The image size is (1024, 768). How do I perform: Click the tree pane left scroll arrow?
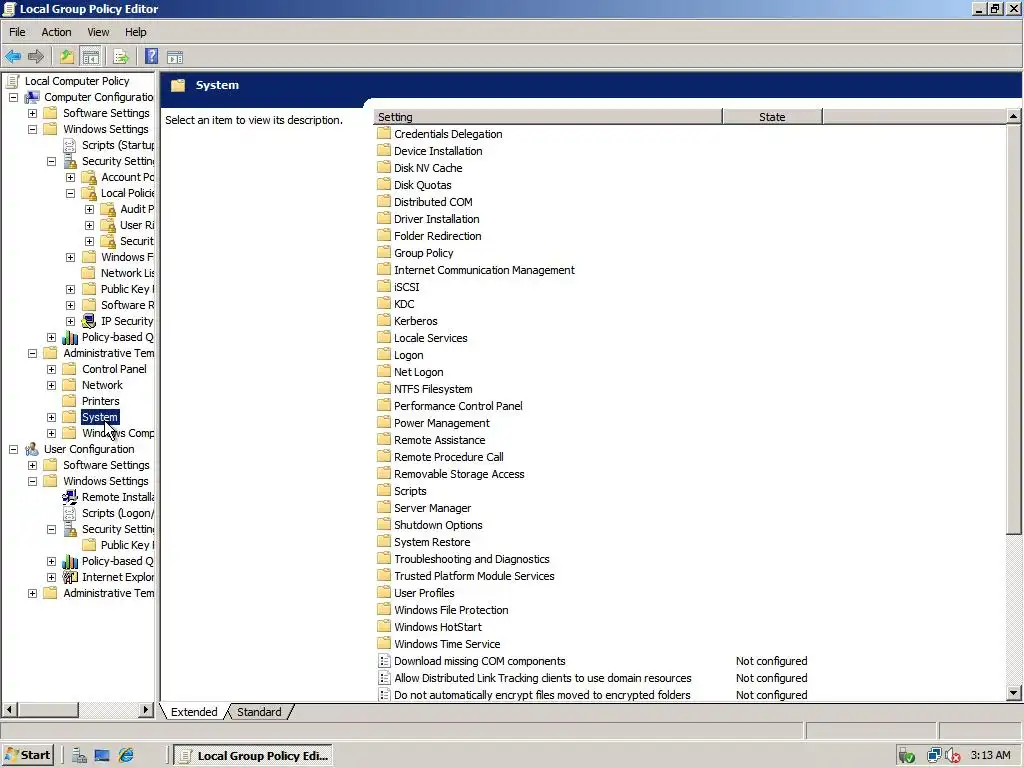coord(9,709)
